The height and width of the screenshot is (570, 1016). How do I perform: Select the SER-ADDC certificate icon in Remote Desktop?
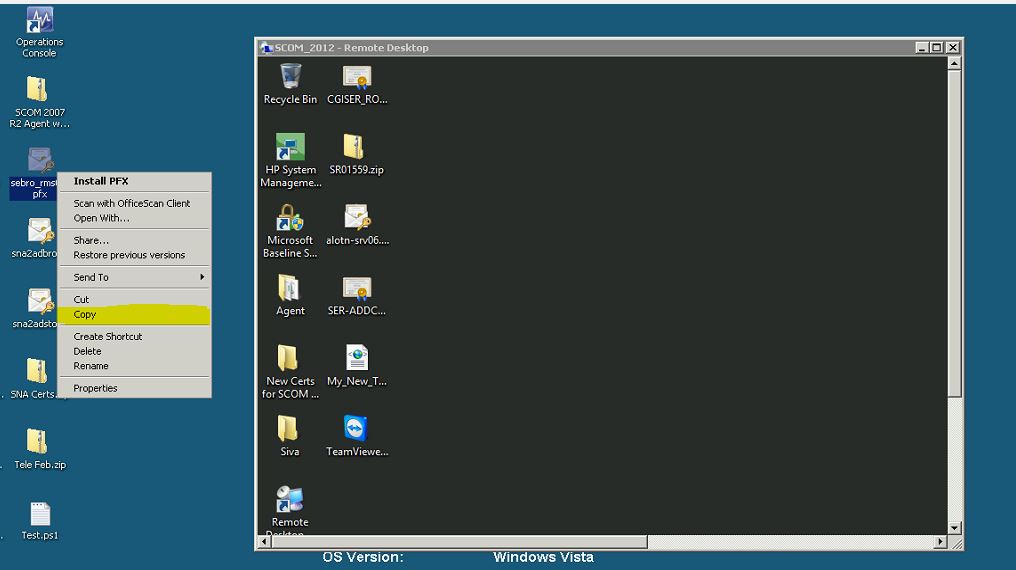(x=357, y=288)
